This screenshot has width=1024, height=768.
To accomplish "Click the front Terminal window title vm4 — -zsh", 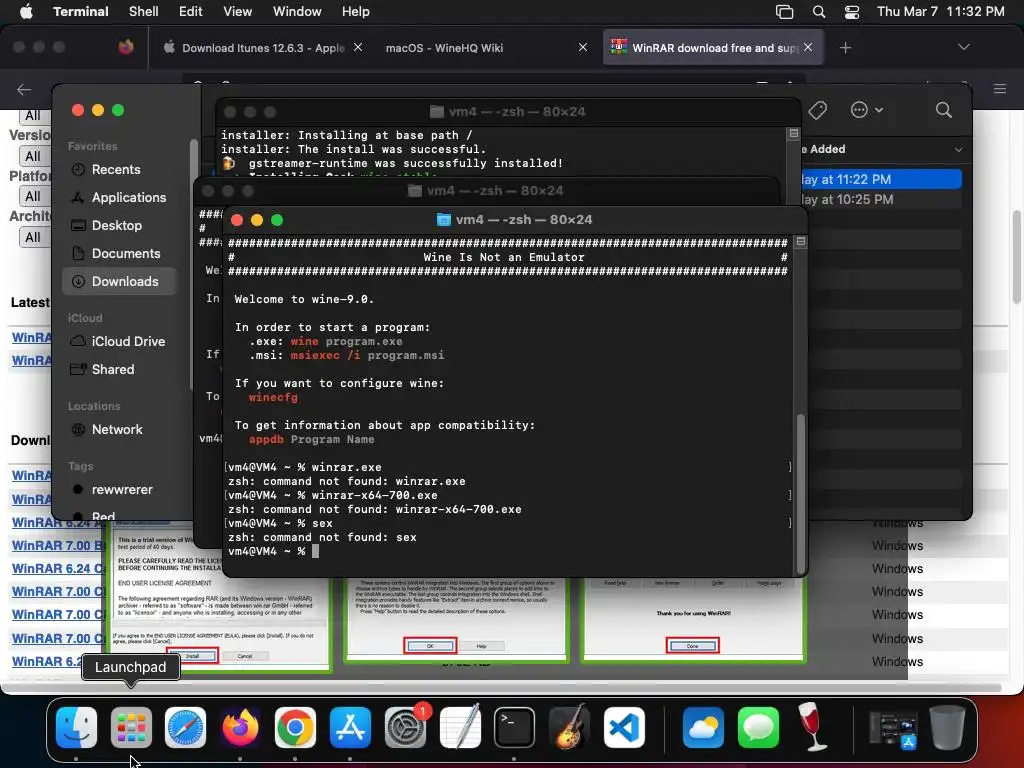I will click(x=515, y=220).
